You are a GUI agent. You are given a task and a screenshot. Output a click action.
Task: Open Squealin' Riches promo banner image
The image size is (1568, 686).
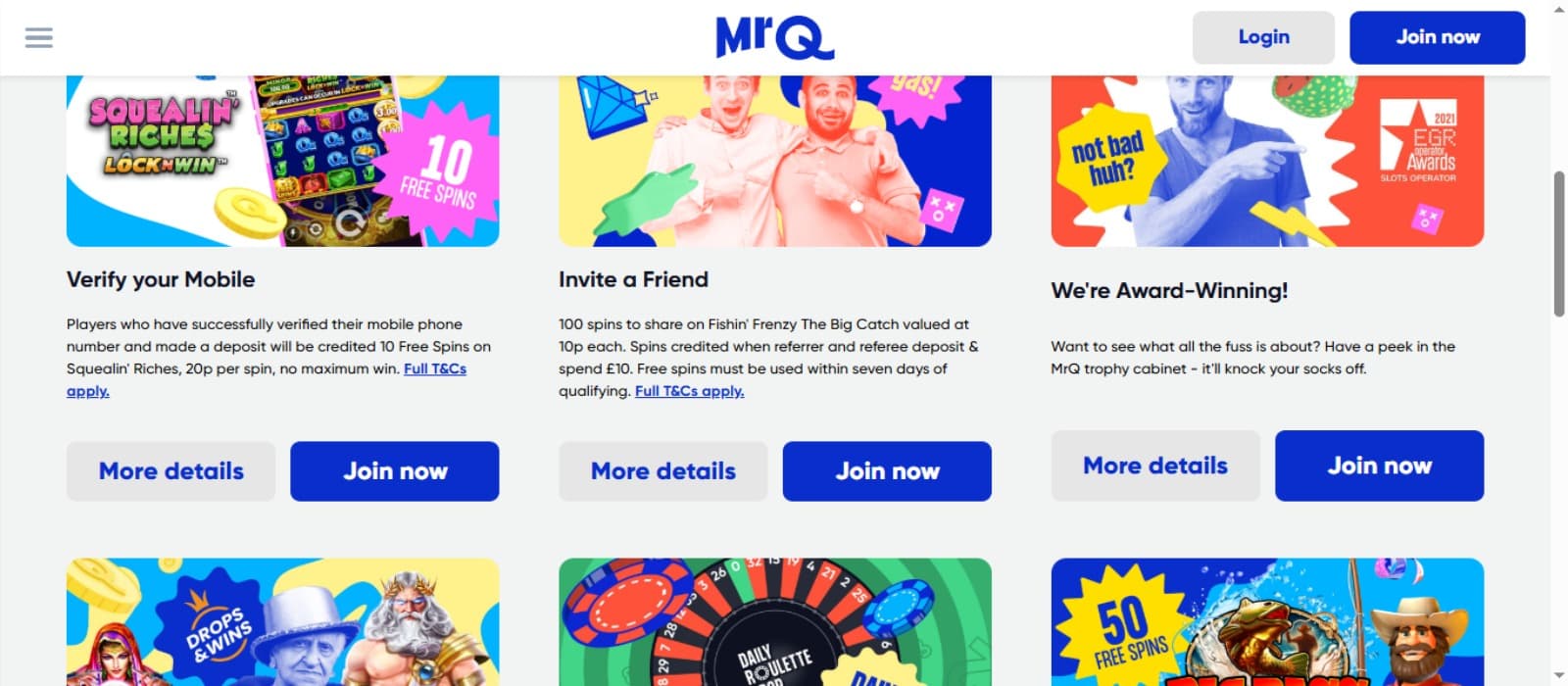[282, 161]
